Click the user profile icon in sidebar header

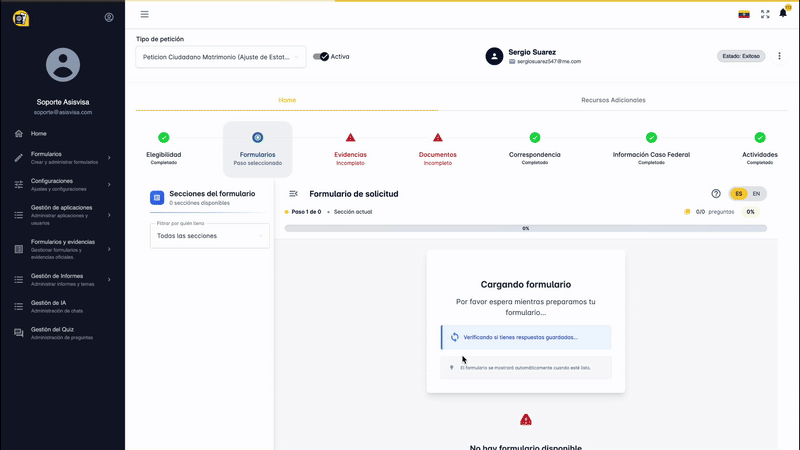coord(109,17)
